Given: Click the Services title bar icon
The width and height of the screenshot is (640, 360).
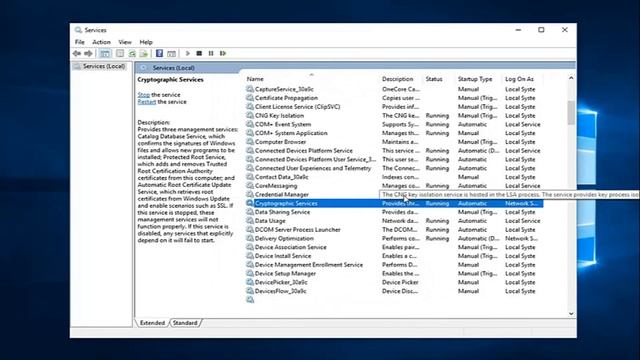Looking at the screenshot, I should pyautogui.click(x=78, y=30).
